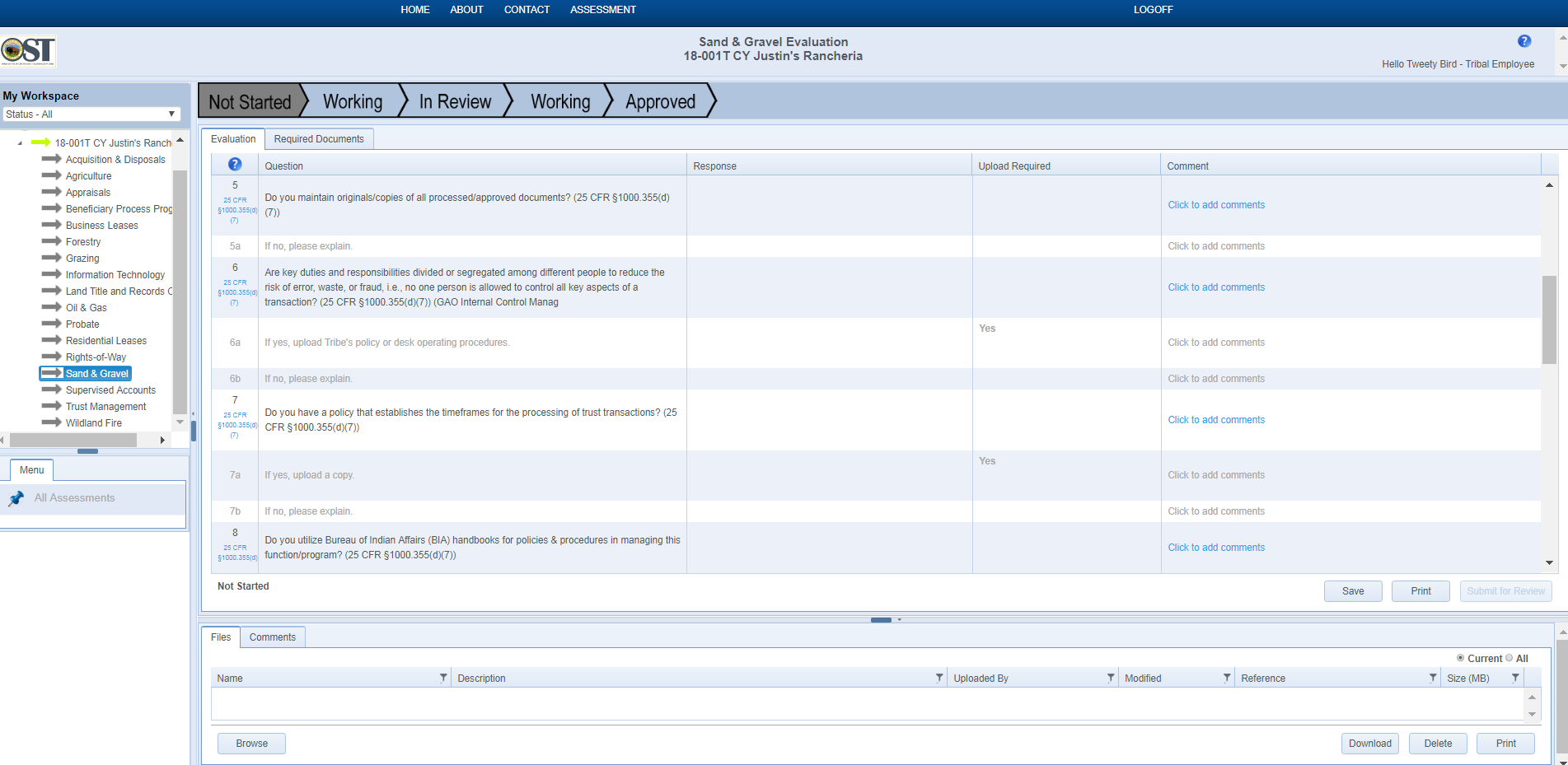
Task: Click the green arrow icon for 18-001T CY Justin's Rancheria
Action: (40, 142)
